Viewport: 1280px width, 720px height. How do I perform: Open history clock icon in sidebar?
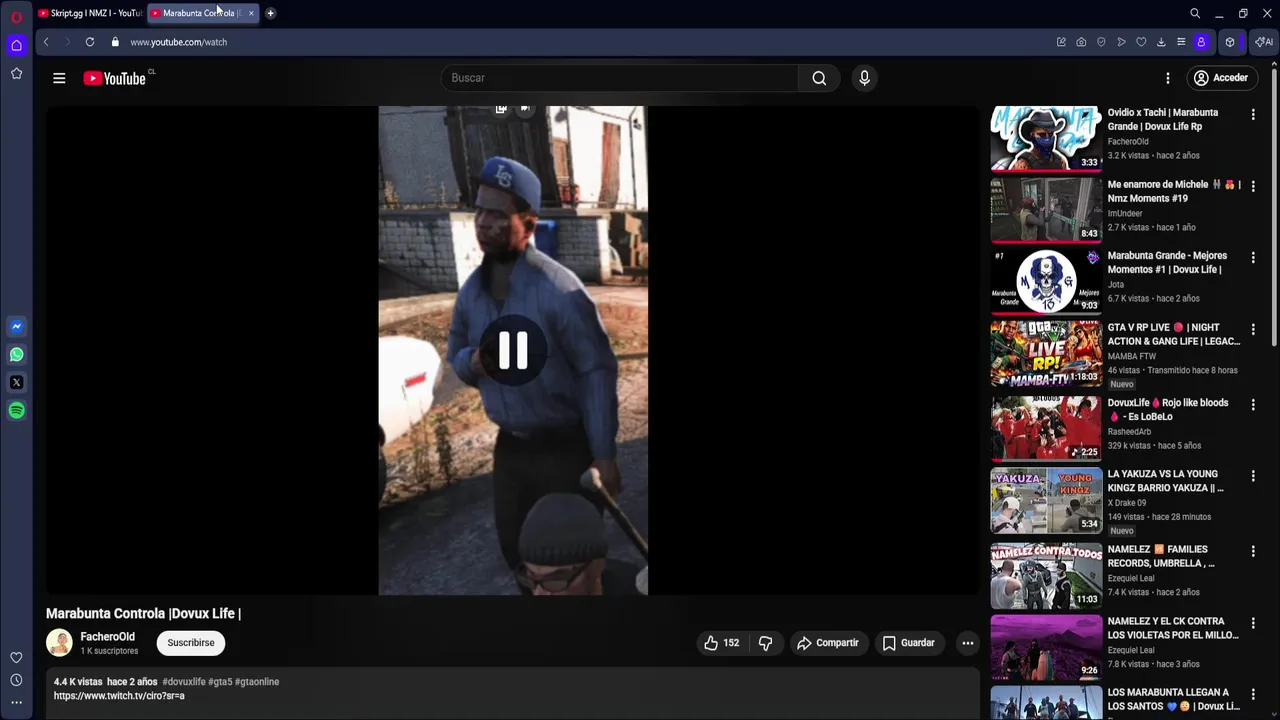tap(16, 680)
